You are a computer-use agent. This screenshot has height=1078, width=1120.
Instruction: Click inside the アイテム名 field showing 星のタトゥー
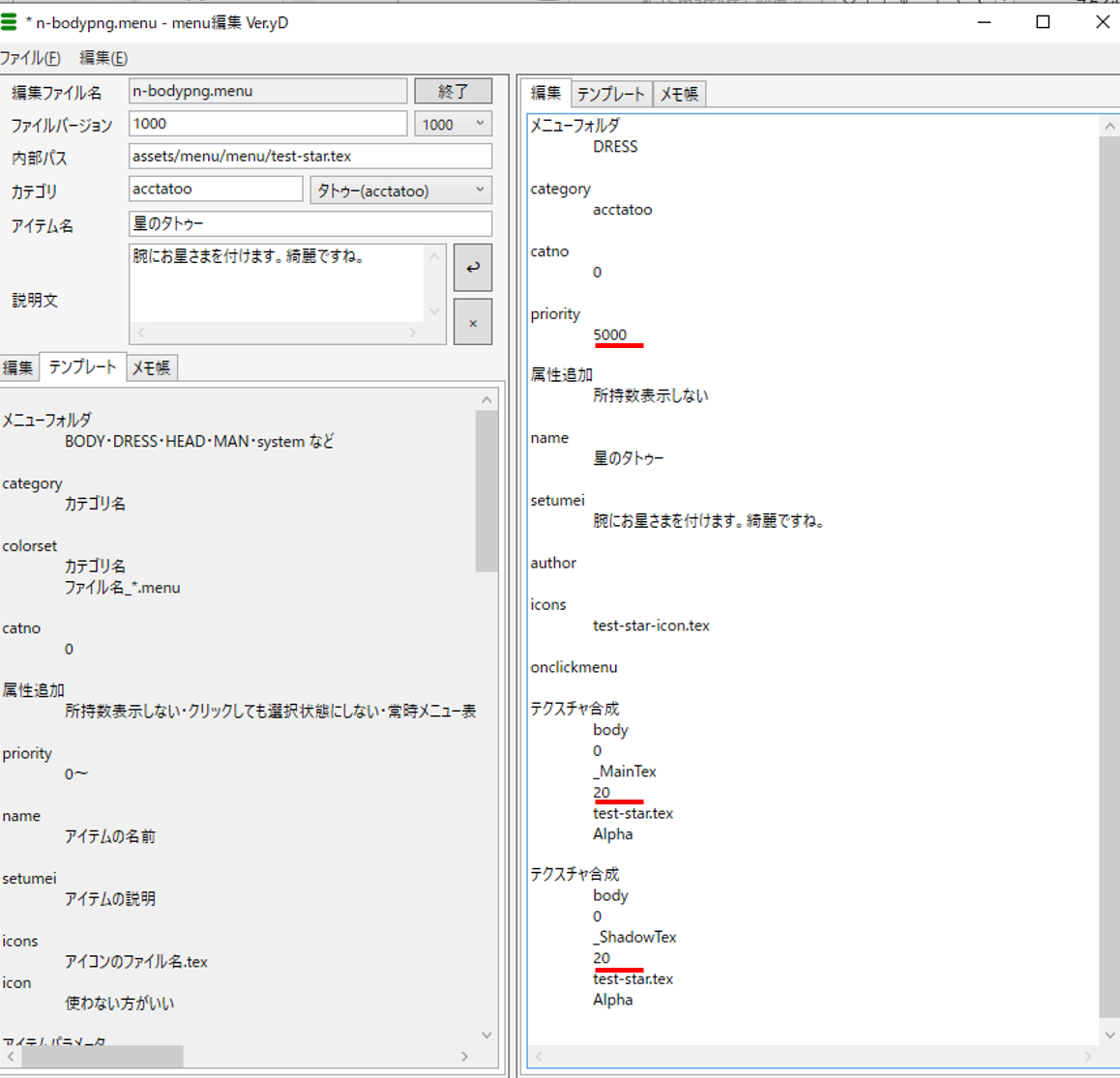click(309, 223)
